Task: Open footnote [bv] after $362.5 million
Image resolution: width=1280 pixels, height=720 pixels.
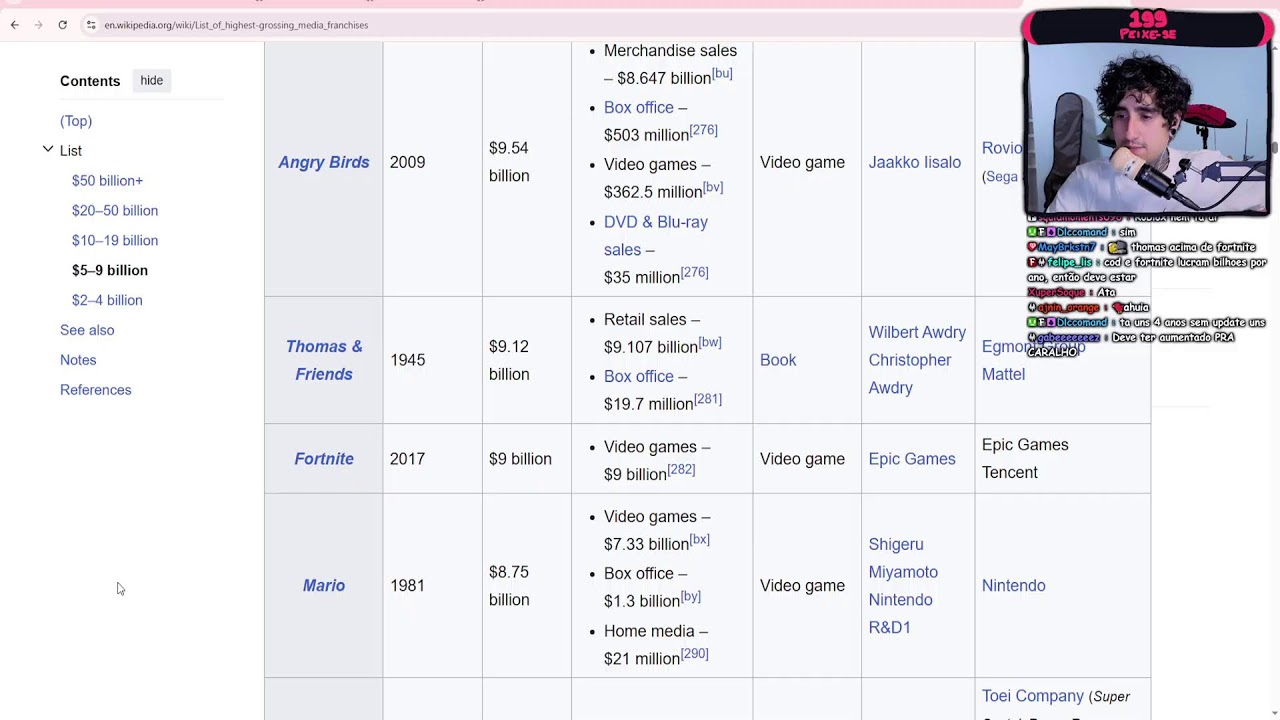Action: pos(713,188)
